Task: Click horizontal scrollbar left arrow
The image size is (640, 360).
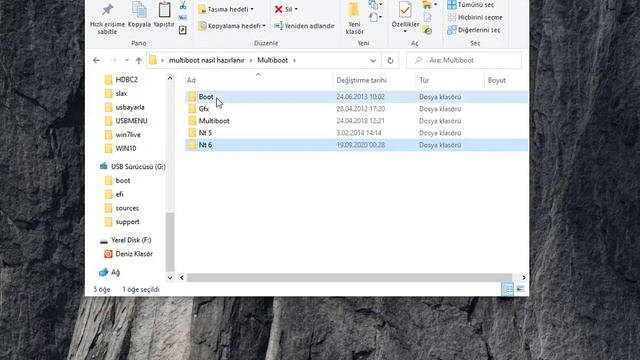Action: coord(182,278)
